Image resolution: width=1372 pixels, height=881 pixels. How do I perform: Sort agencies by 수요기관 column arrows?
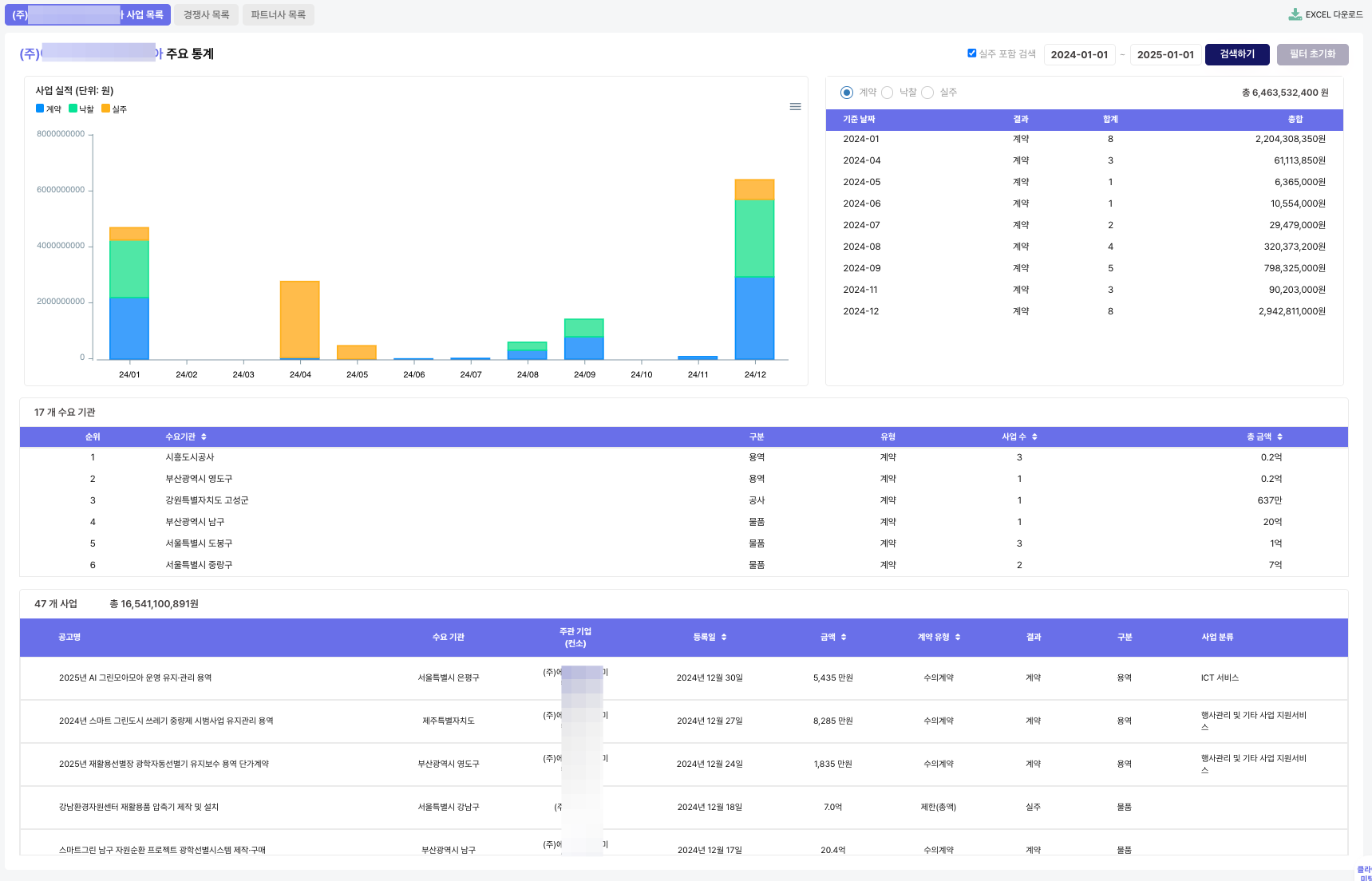pos(204,437)
